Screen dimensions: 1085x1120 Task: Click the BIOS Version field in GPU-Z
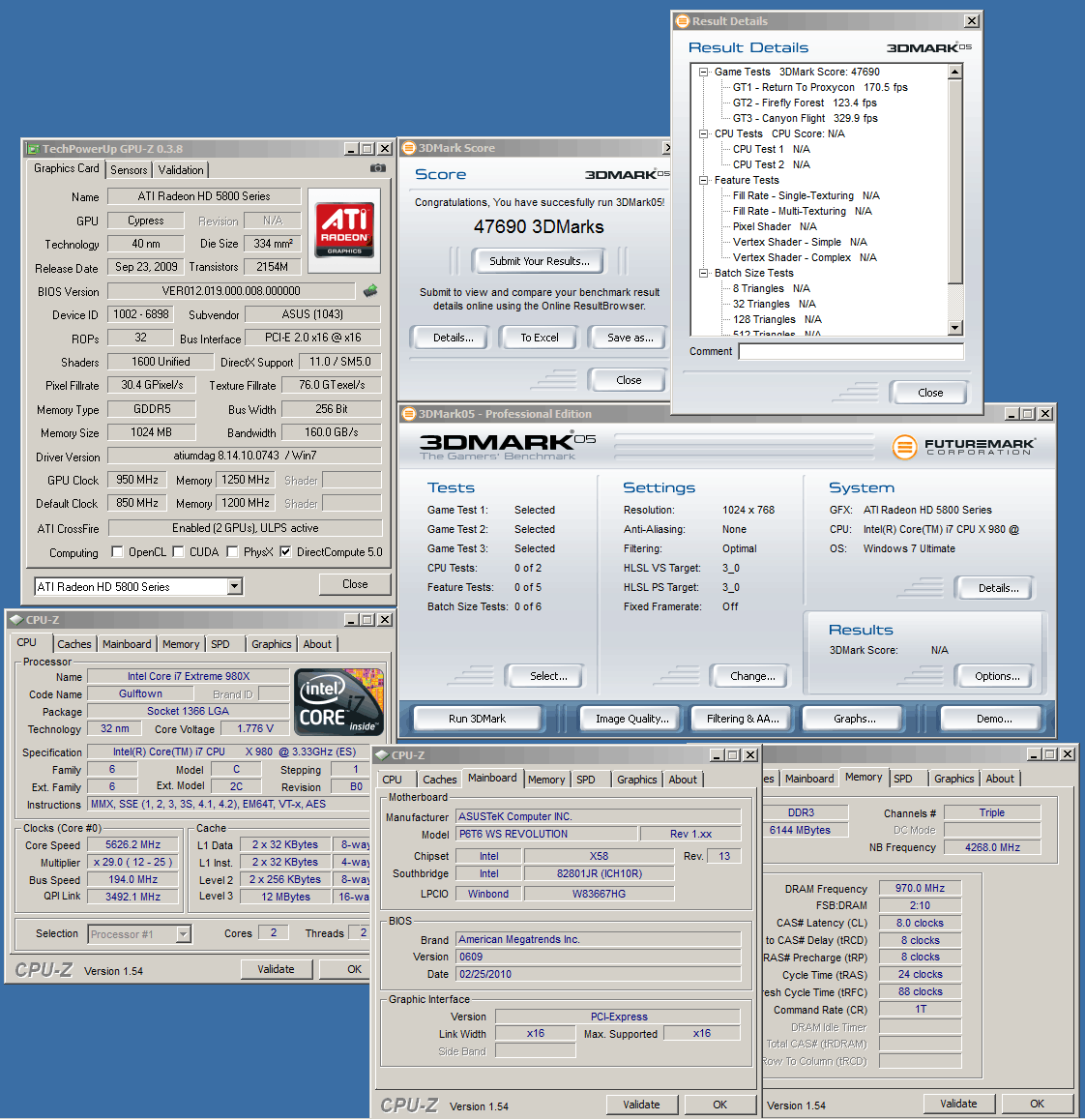pos(231,291)
